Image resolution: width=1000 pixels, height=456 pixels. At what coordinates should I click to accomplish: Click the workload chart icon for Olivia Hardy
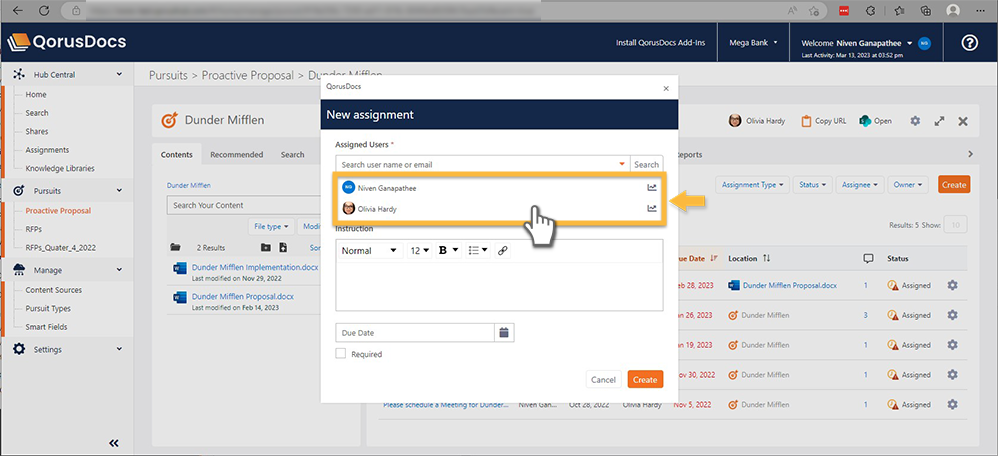pyautogui.click(x=652, y=208)
